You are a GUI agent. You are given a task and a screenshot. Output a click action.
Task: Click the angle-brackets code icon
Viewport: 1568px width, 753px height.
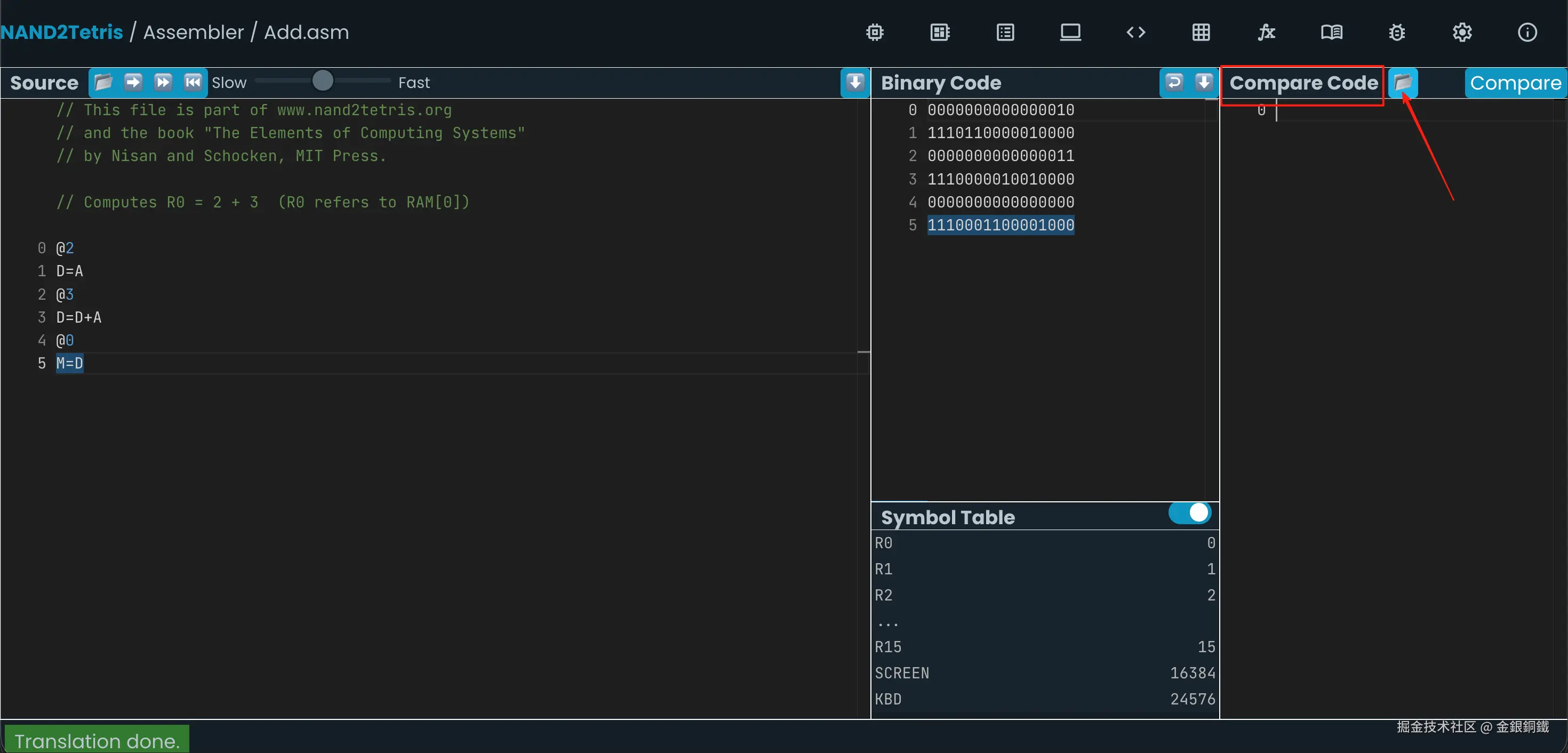point(1135,32)
